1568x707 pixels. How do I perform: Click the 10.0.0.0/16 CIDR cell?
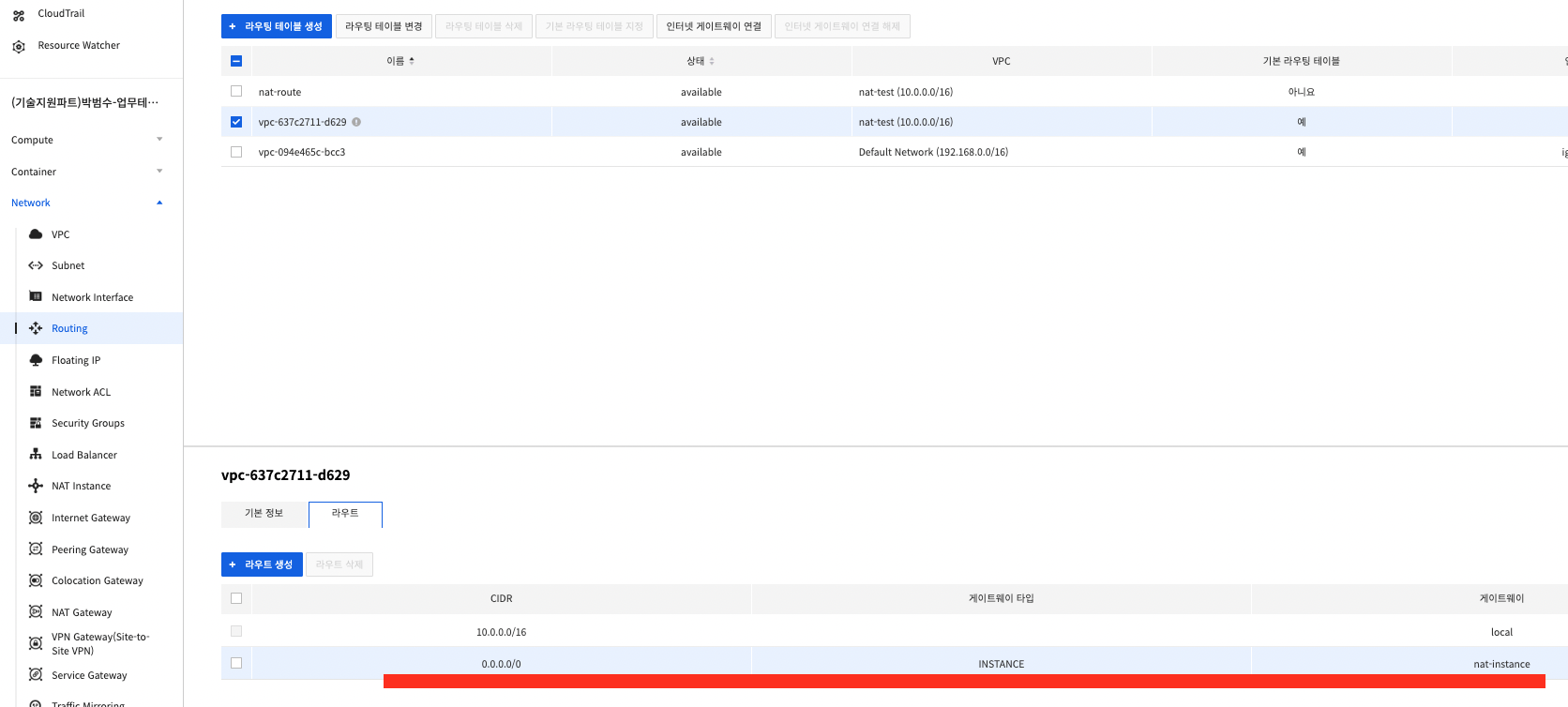(501, 632)
